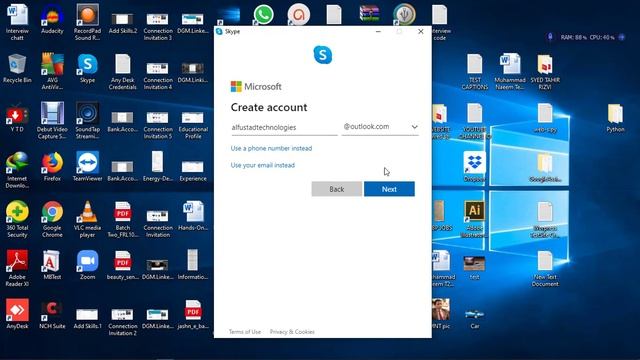The width and height of the screenshot is (640, 360).
Task: Minimize the Skype window
Action: 378,31
